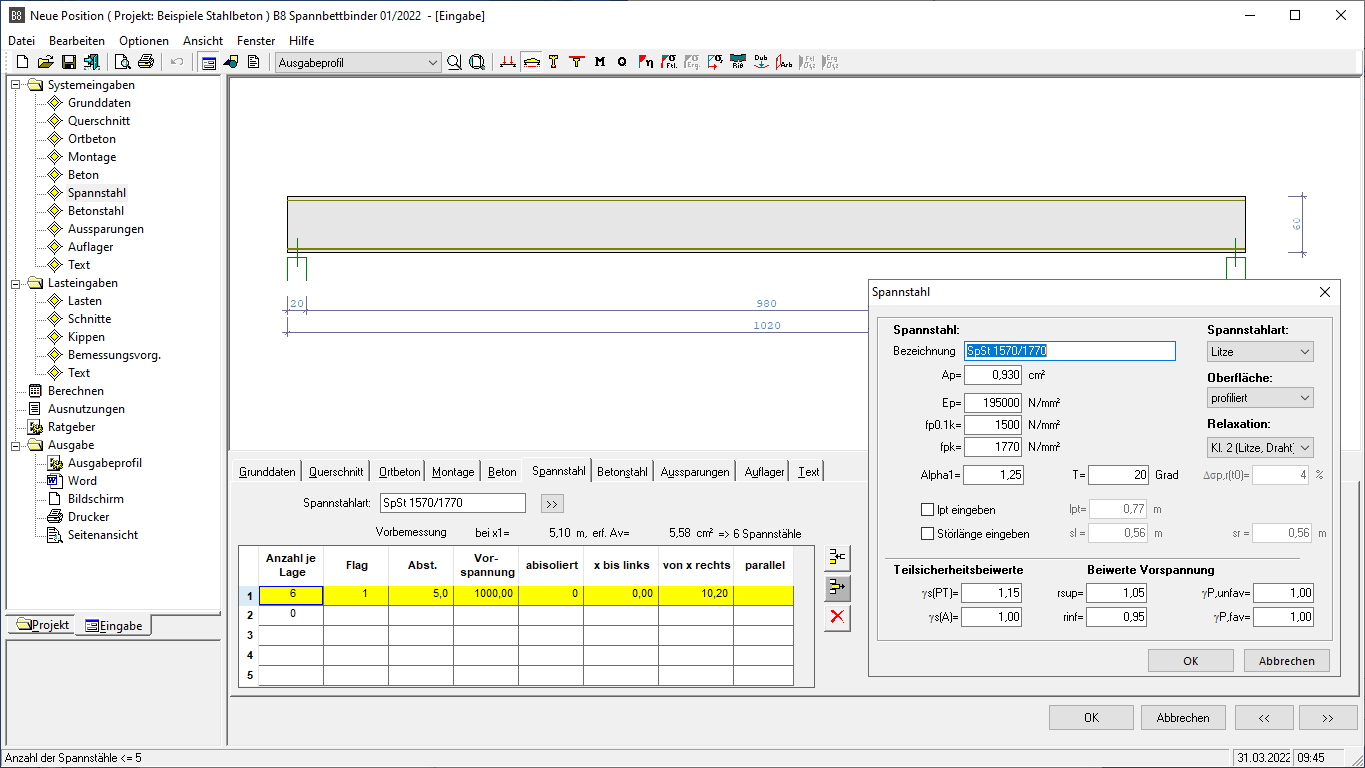Click the red system view toolbar icon
This screenshot has height=768, width=1365.
pos(508,62)
